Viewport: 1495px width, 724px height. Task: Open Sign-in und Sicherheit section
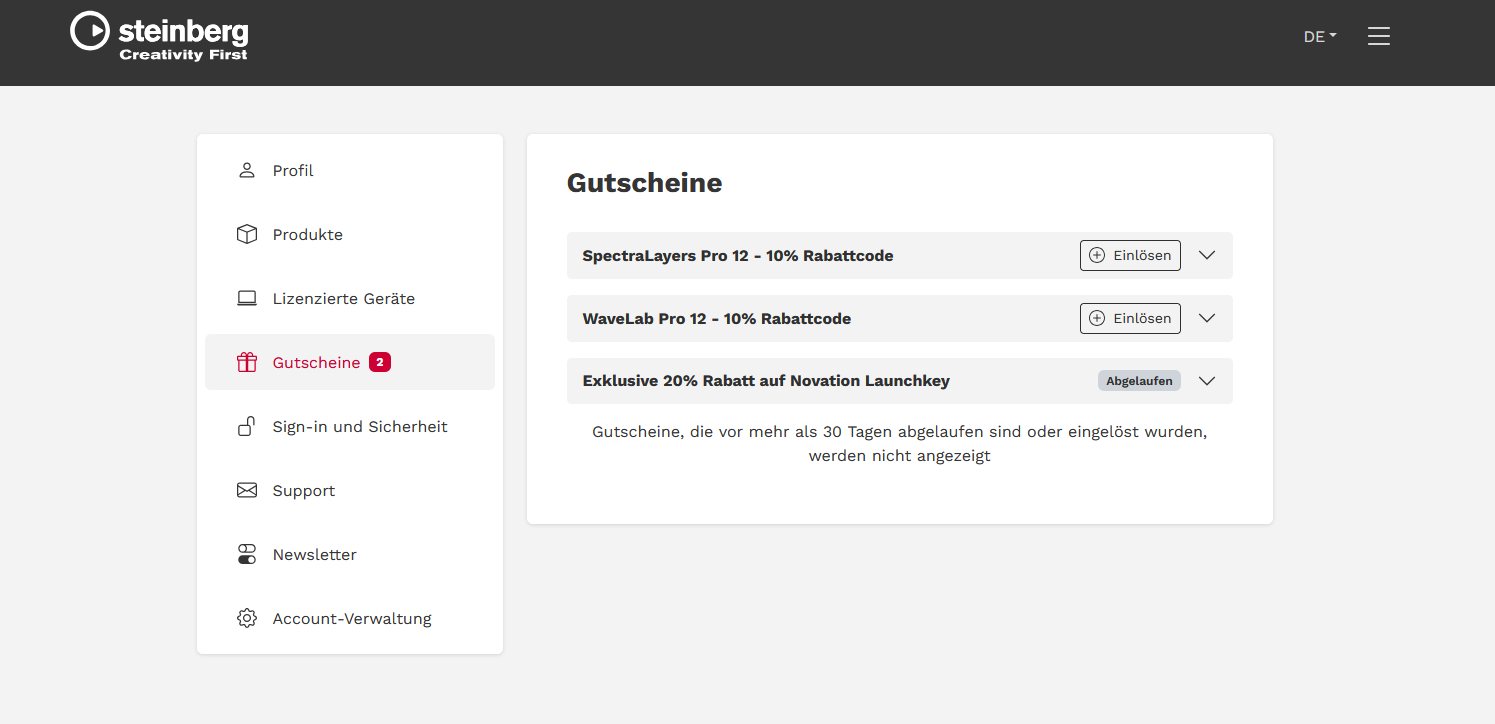click(x=350, y=426)
